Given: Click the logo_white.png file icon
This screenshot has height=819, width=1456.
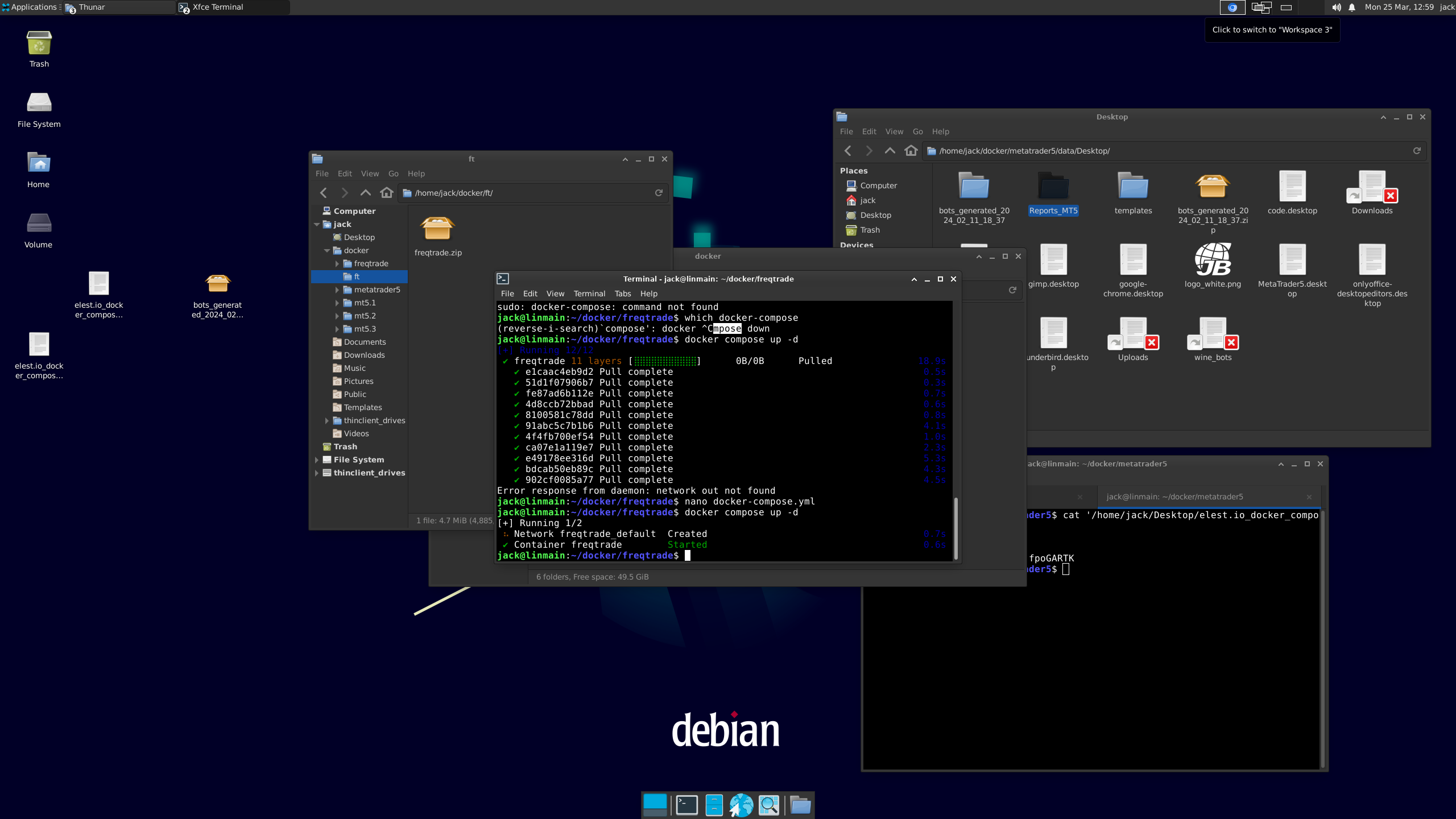Looking at the screenshot, I should coord(1213,260).
